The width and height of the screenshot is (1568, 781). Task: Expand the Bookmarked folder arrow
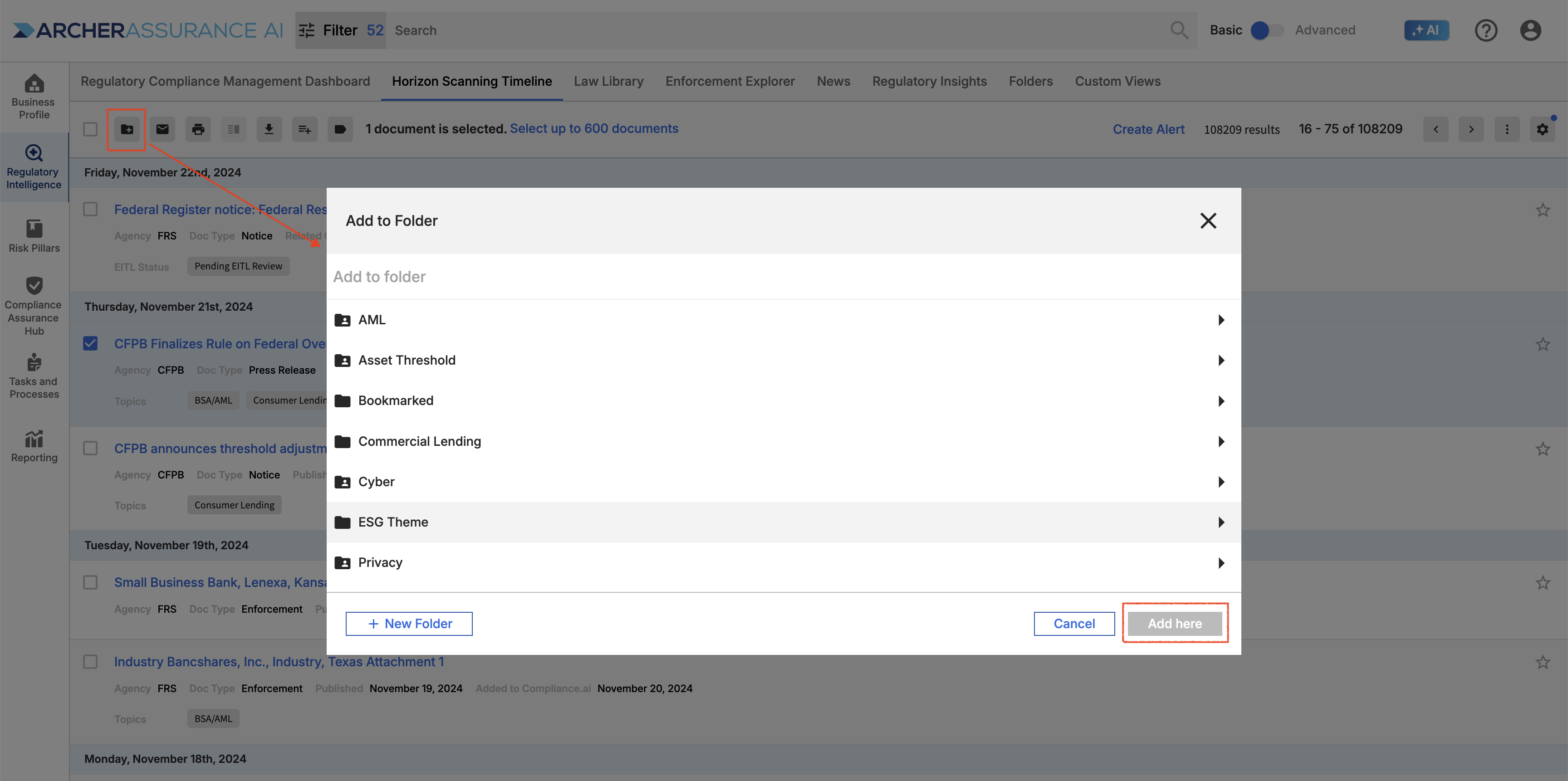click(1221, 401)
